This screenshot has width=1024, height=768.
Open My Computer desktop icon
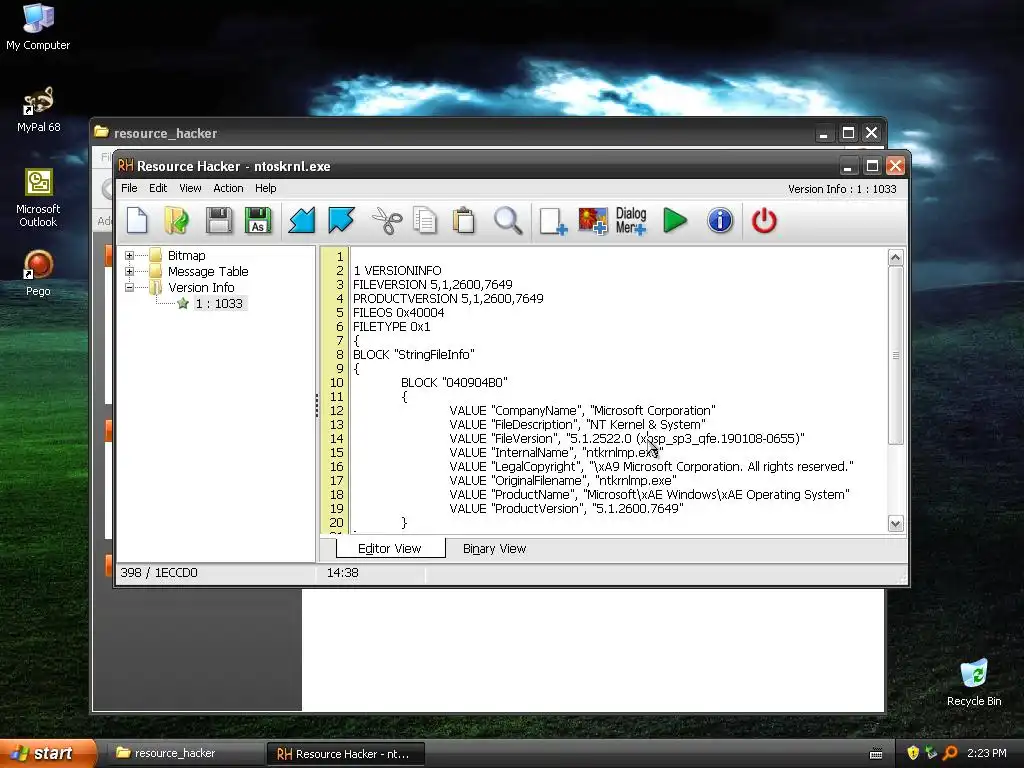pyautogui.click(x=38, y=27)
